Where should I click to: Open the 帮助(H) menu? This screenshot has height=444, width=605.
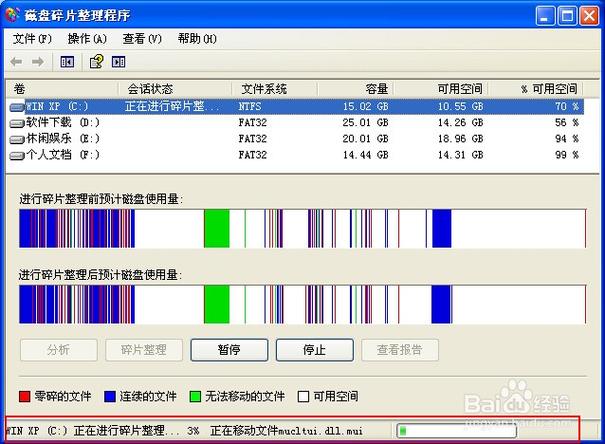196,39
